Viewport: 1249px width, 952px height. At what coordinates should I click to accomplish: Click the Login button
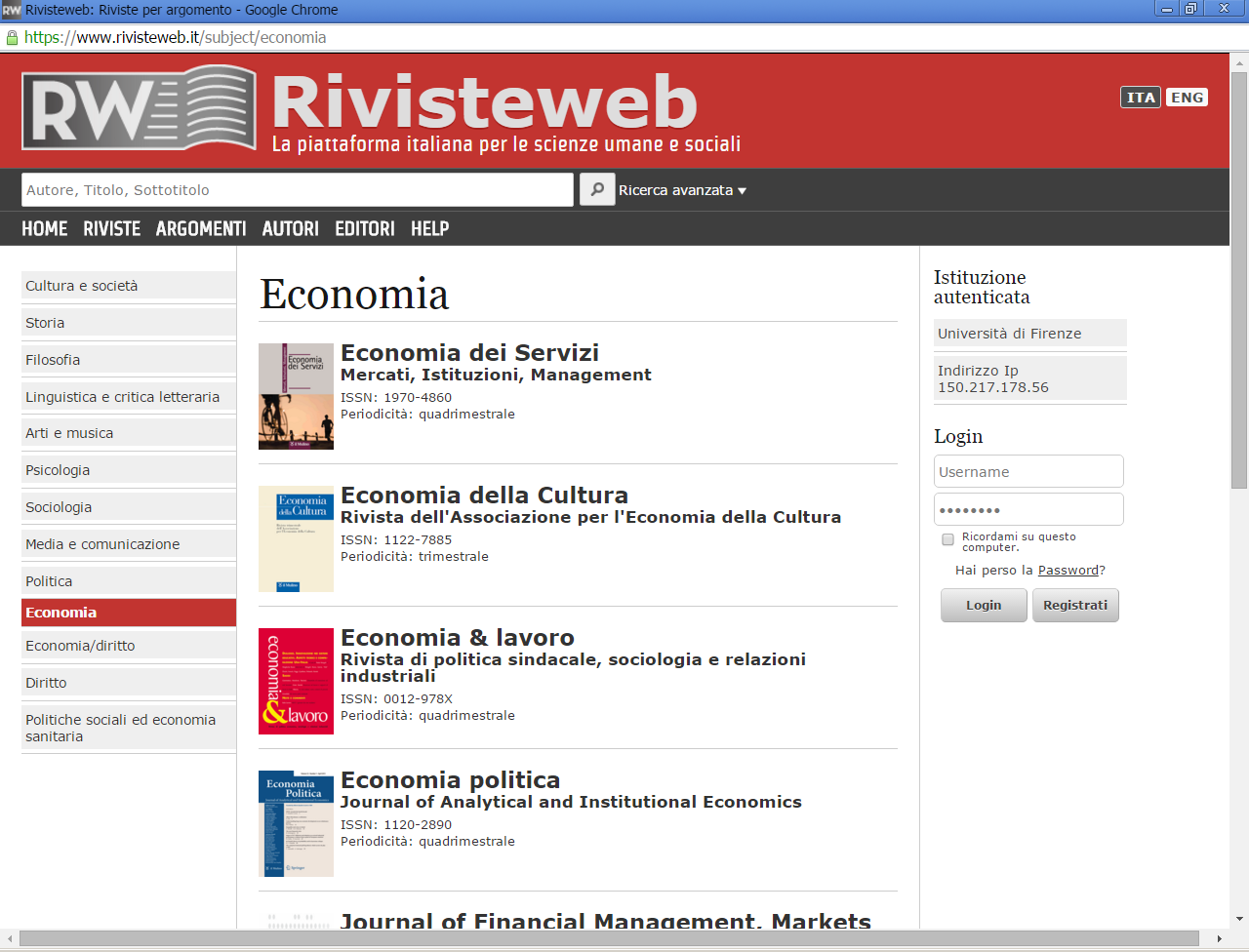984,605
